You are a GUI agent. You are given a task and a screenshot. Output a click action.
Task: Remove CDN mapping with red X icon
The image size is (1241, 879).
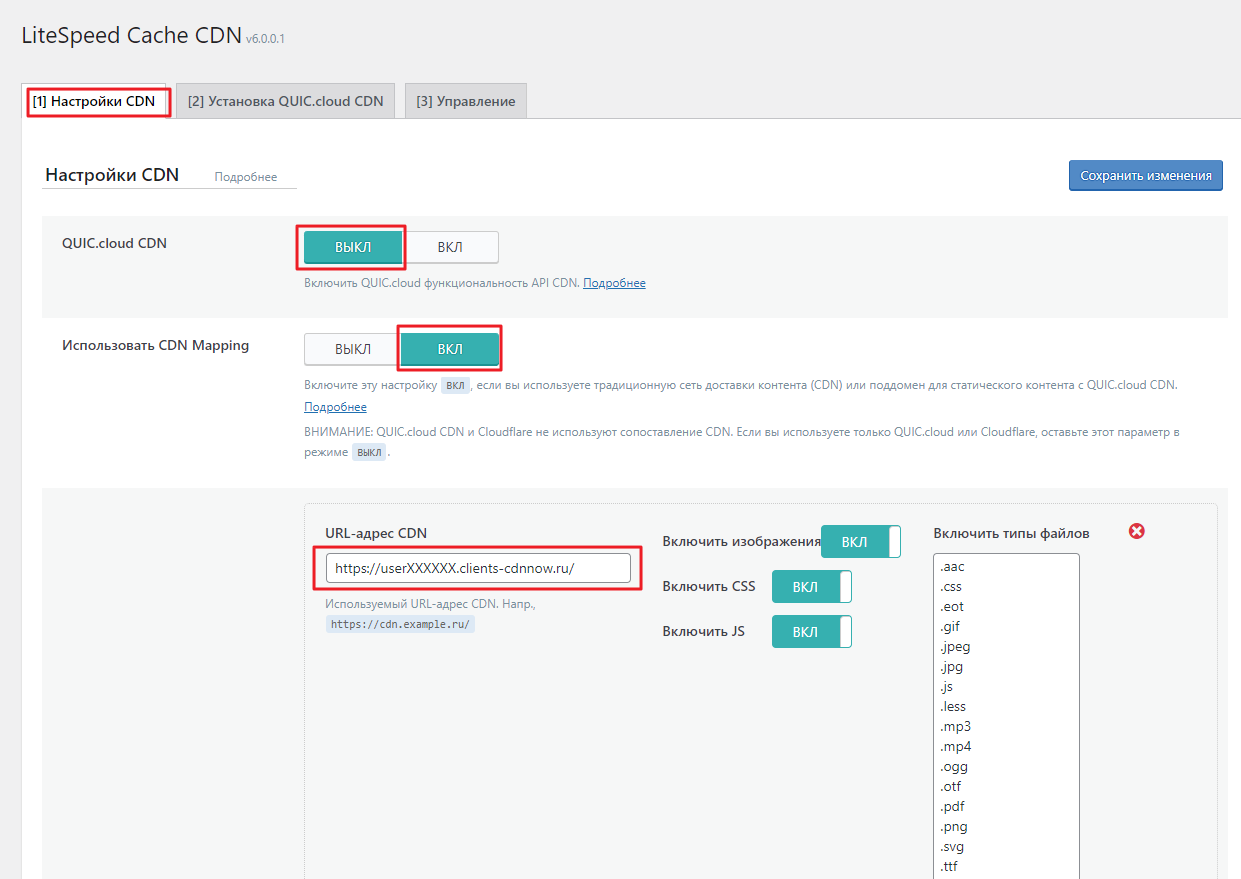coord(1136,531)
